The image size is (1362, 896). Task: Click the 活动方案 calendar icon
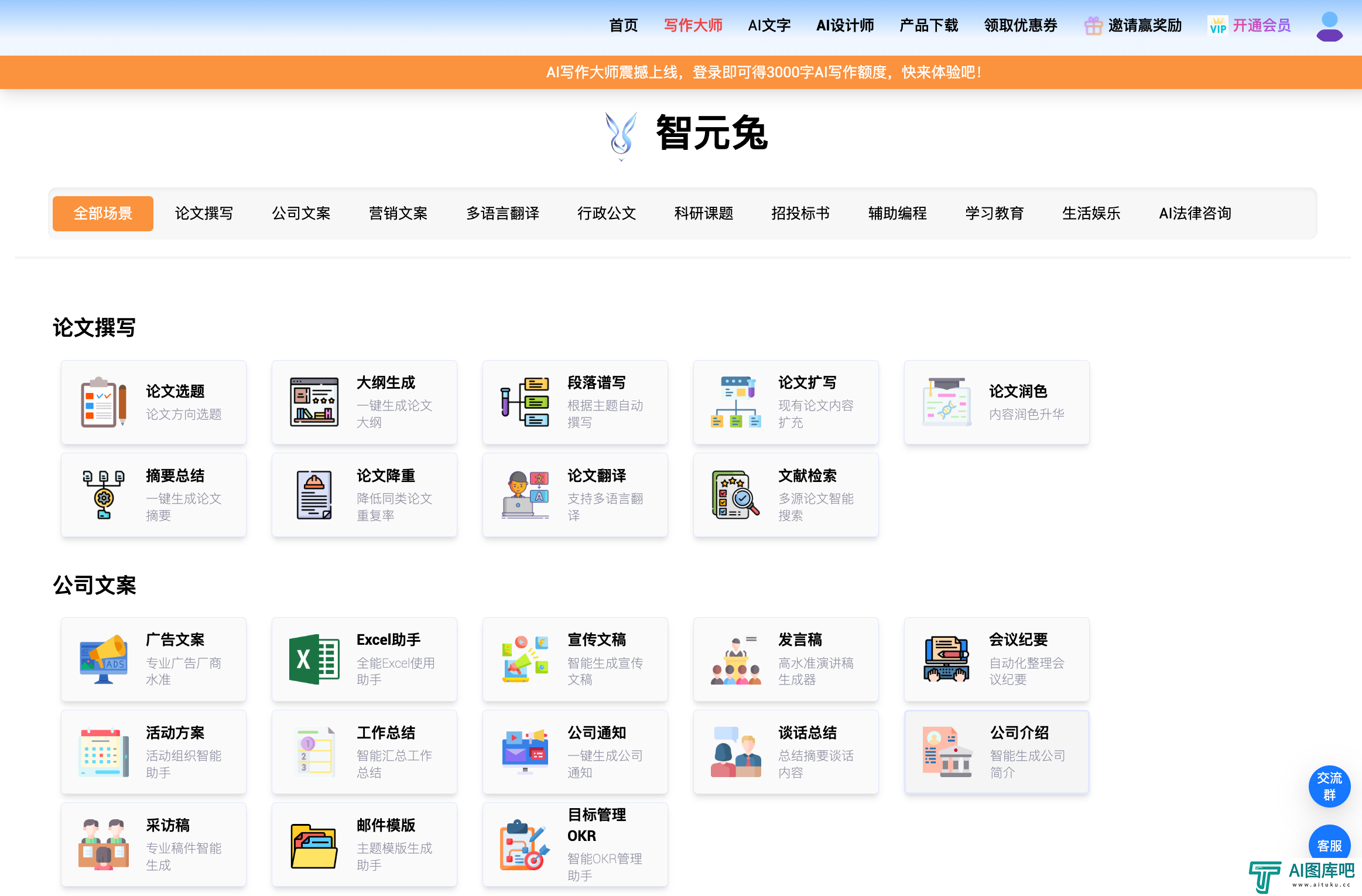tap(104, 752)
